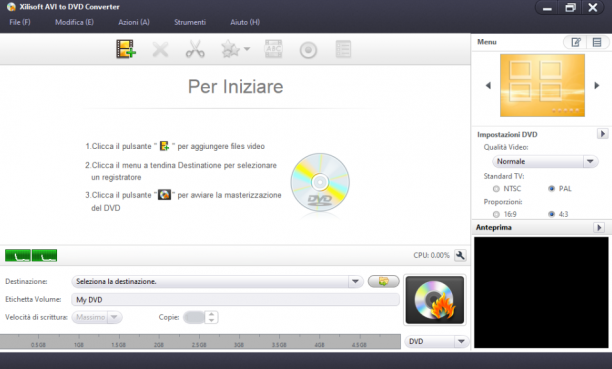Select the 16:9 proportion radio button
The image size is (612, 369).
pyautogui.click(x=496, y=214)
